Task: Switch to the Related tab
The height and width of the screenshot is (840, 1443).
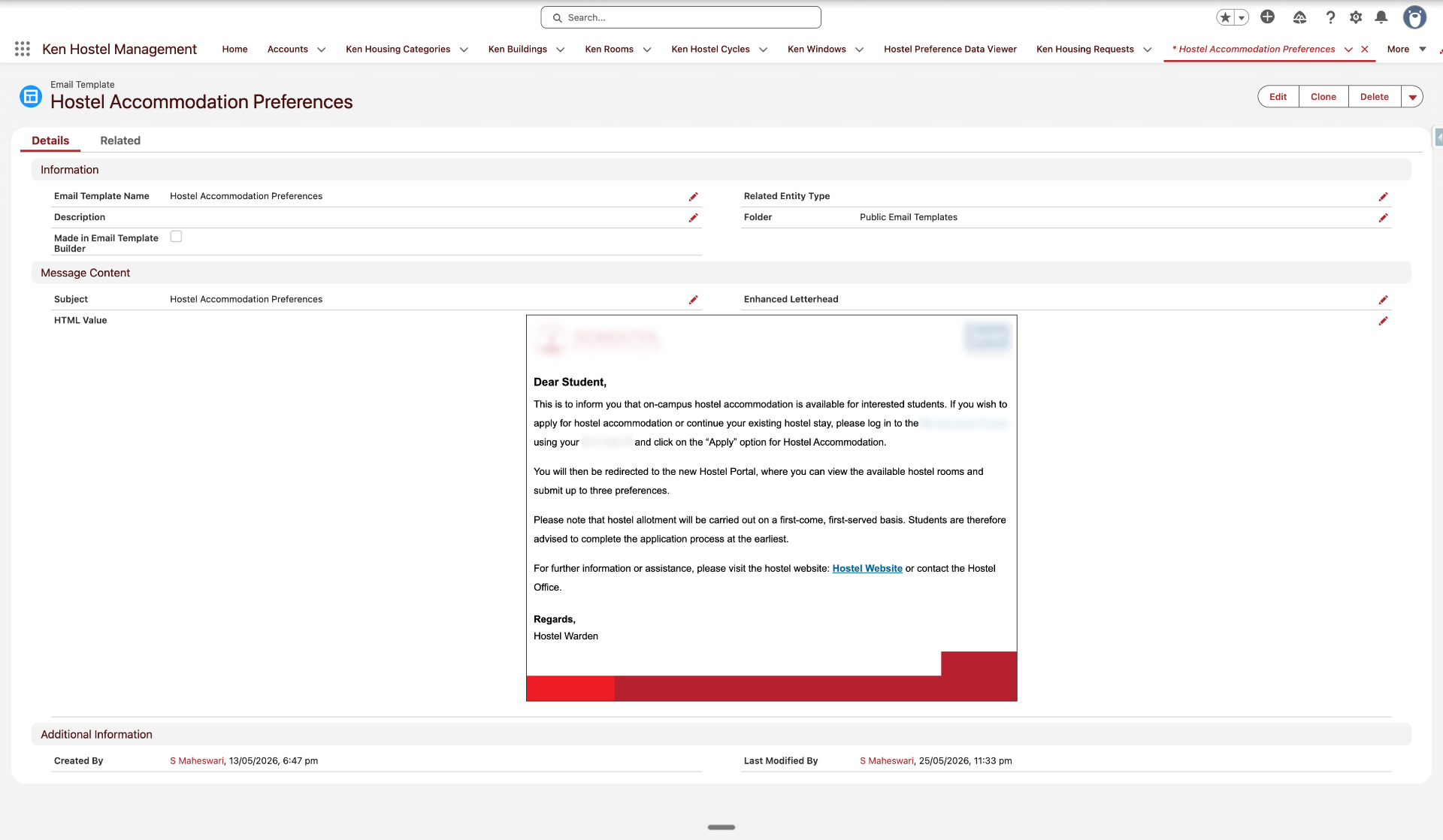Action: coord(120,141)
